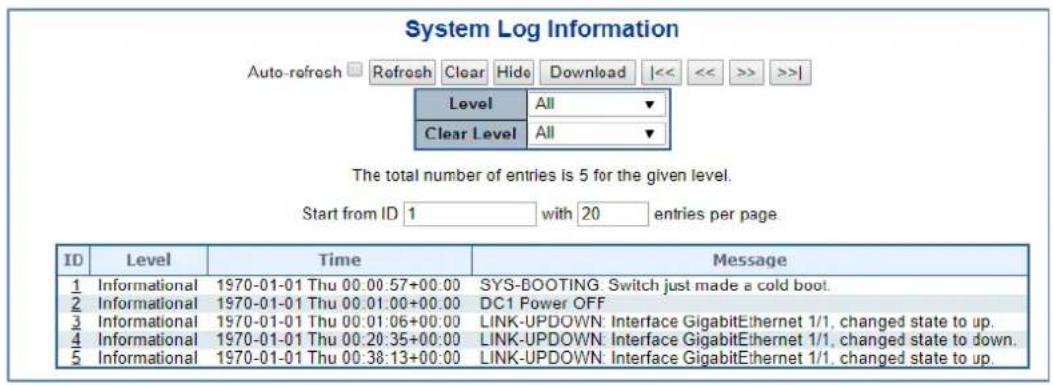Viewport: 1053px width, 385px height.
Task: Click the Hide button
Action: pyautogui.click(x=514, y=72)
